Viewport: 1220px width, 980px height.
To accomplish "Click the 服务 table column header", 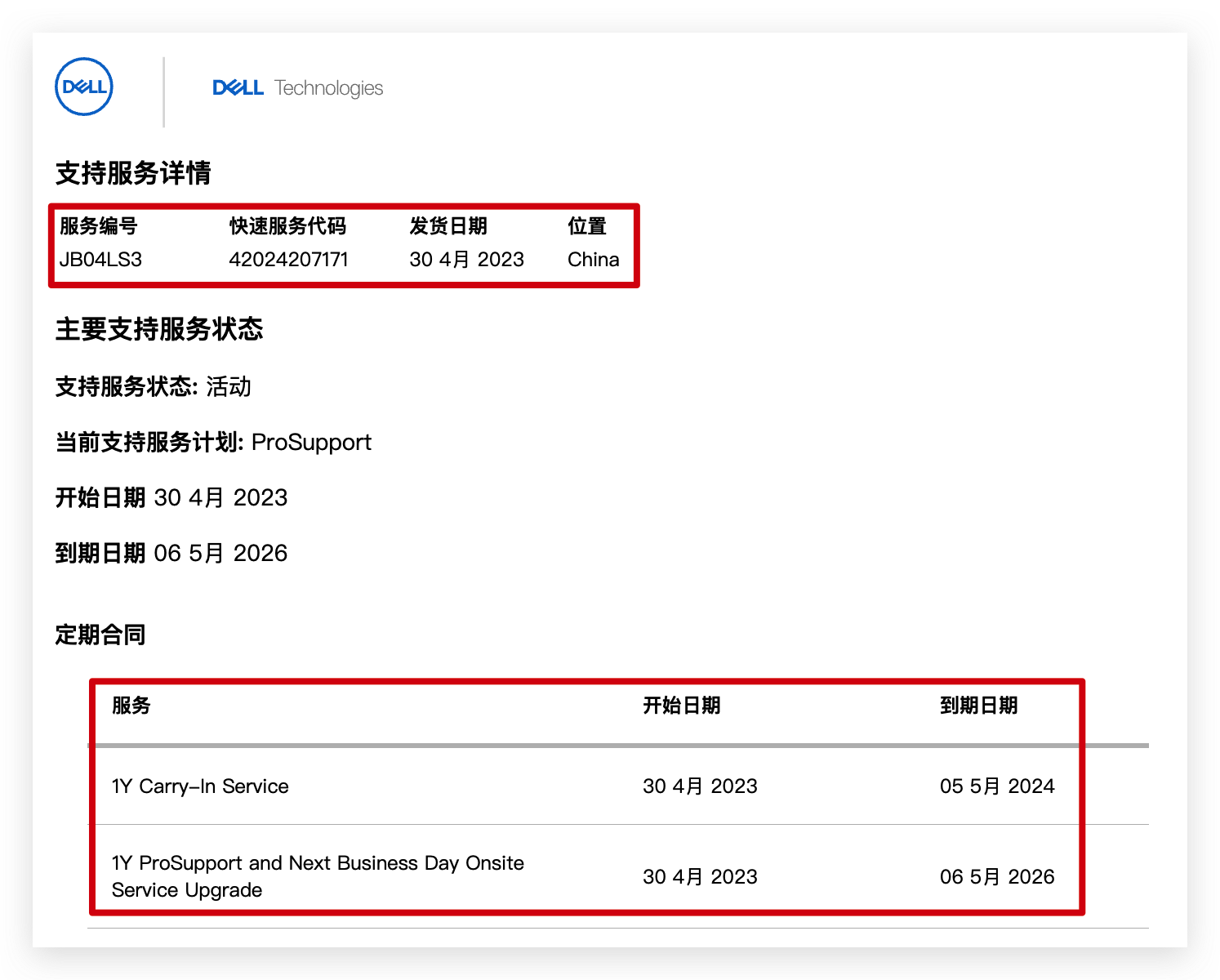I will (x=131, y=706).
